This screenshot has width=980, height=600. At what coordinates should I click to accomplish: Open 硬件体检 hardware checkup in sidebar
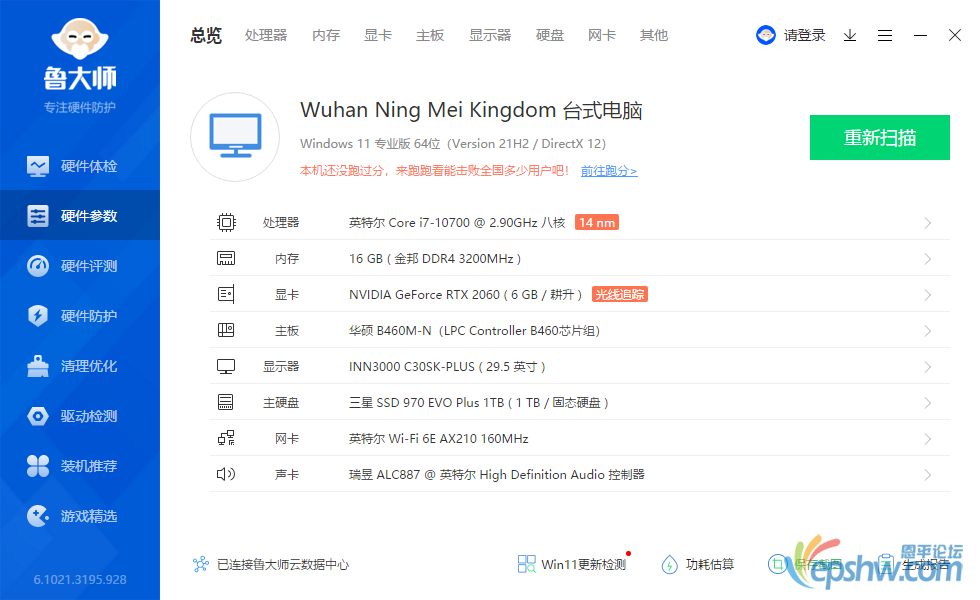click(x=80, y=166)
